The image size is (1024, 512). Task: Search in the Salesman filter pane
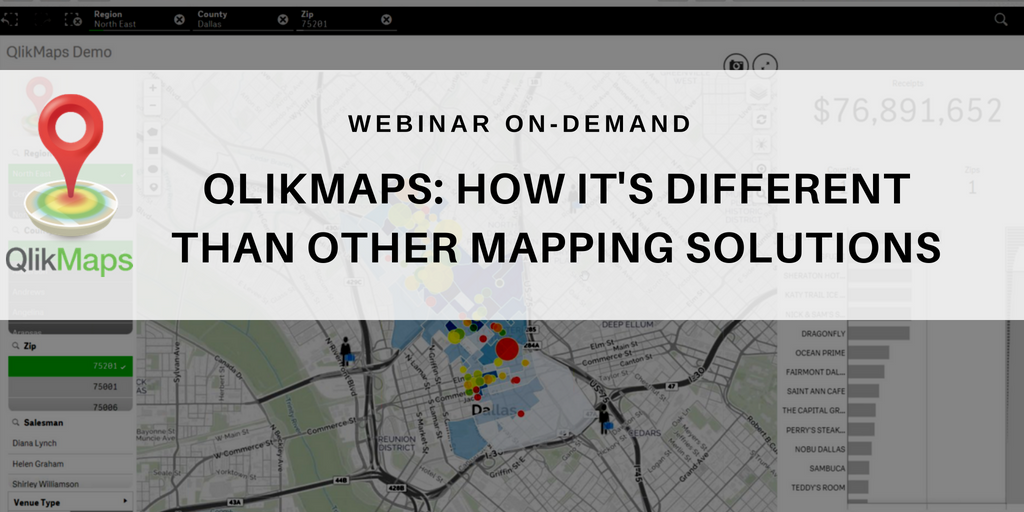coord(16,423)
